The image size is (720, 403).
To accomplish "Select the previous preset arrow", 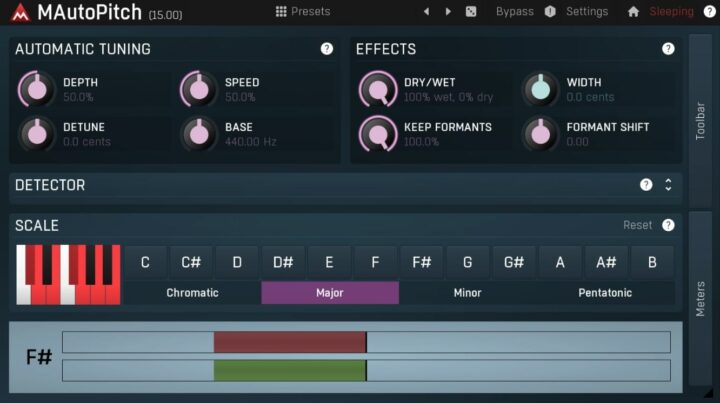I will [x=426, y=12].
